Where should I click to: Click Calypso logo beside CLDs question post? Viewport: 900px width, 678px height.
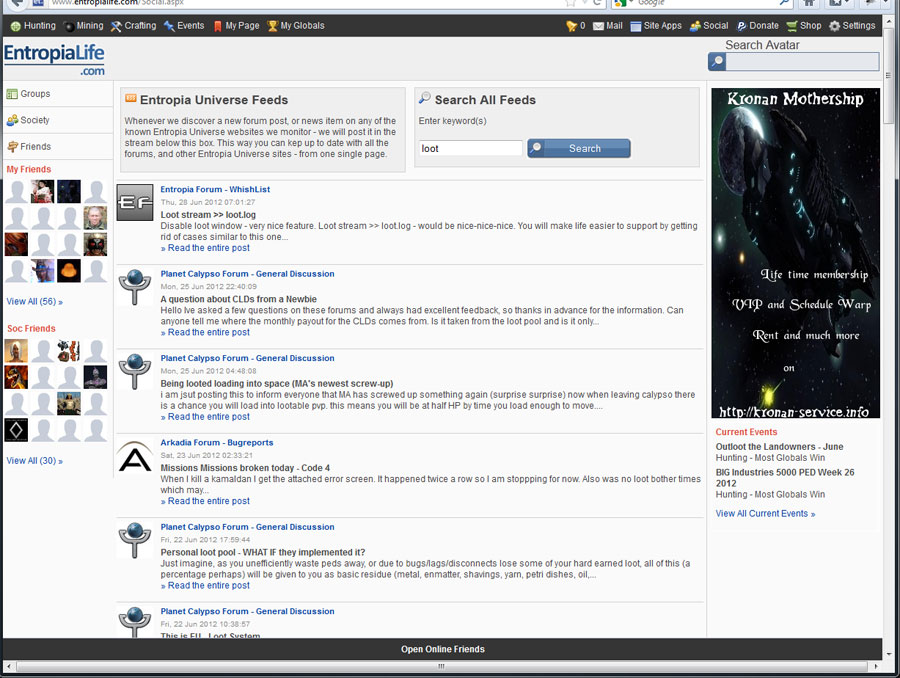coord(135,286)
